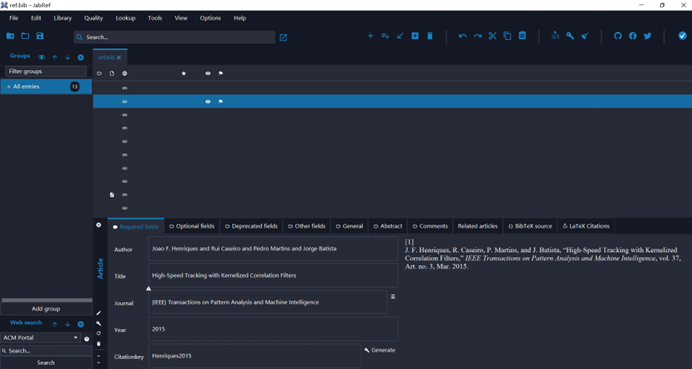Generate citation keys with toolbar key icon
The image size is (692, 369).
coord(570,36)
